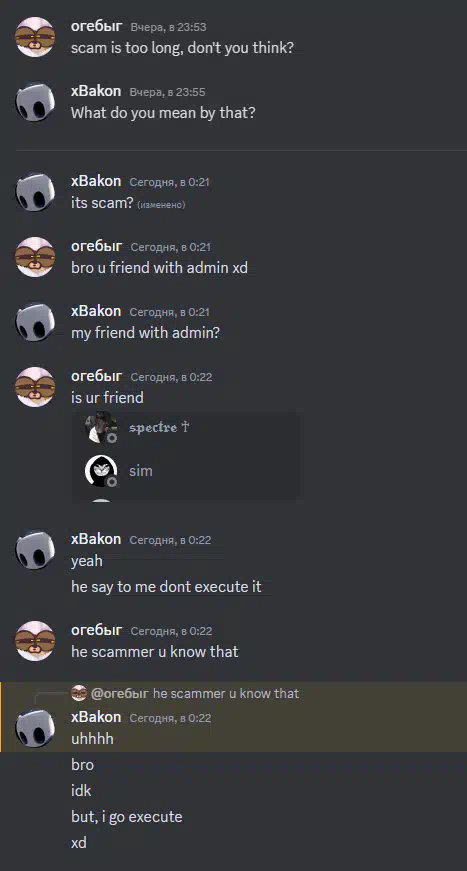Open xBakon avatar beside 'What do you mean'
This screenshot has height=871, width=467.
pyautogui.click(x=35, y=102)
